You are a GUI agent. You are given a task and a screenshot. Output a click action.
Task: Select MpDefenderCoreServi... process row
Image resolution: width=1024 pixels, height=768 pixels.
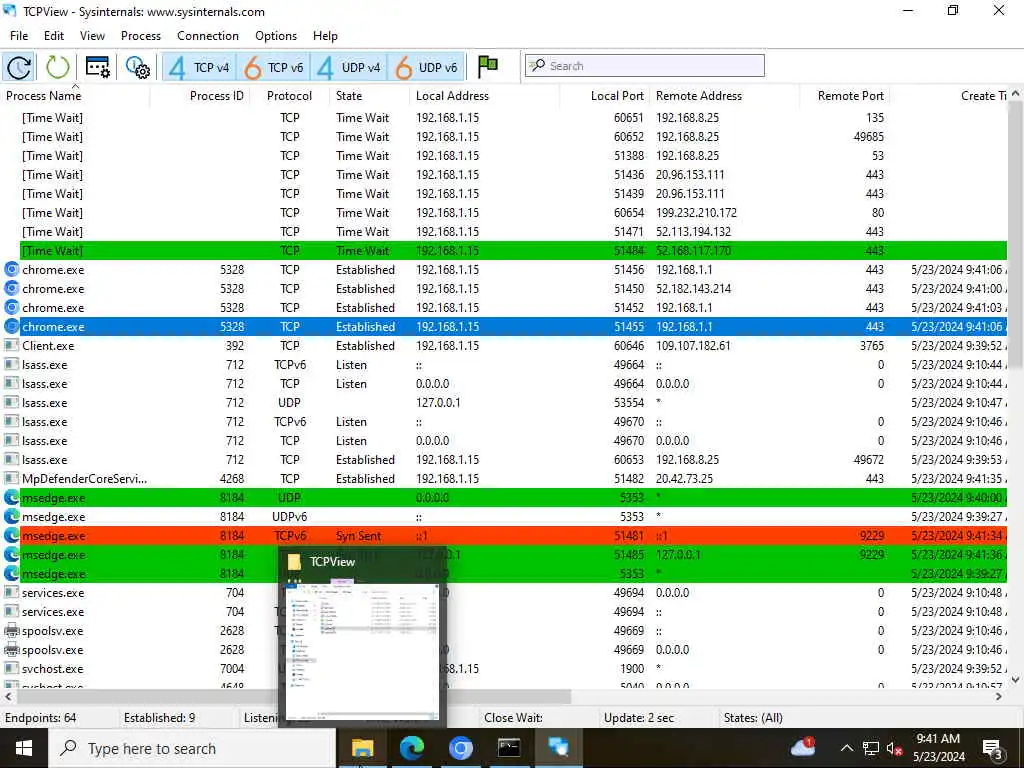(504, 479)
